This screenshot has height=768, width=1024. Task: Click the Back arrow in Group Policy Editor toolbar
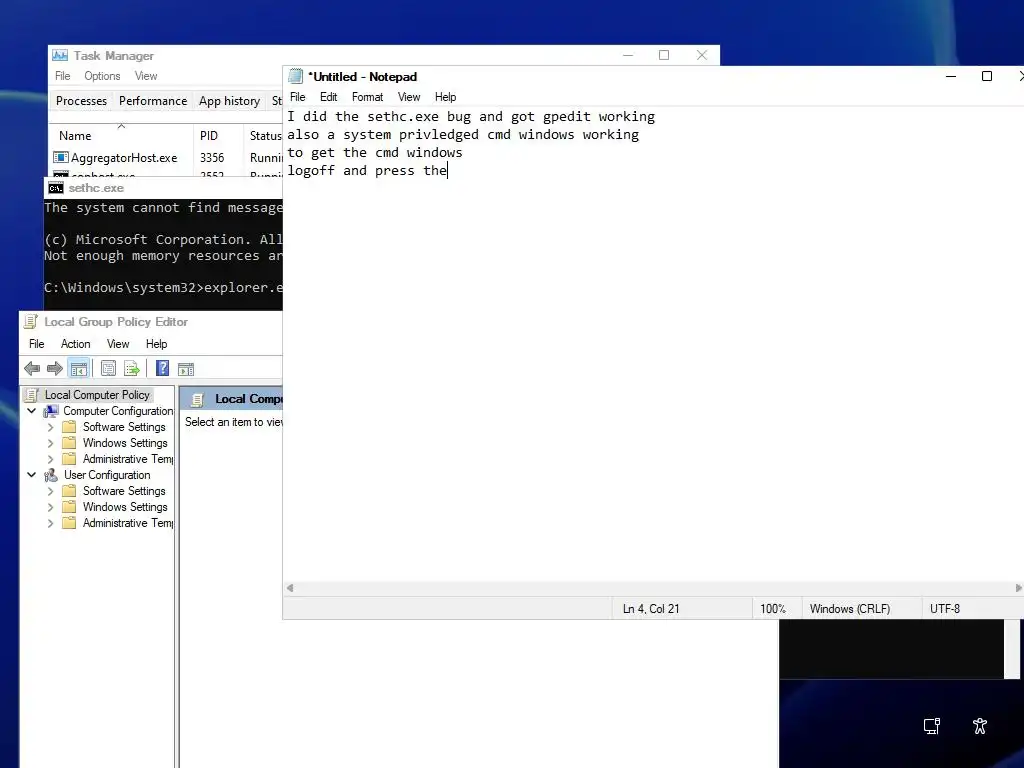[32, 369]
